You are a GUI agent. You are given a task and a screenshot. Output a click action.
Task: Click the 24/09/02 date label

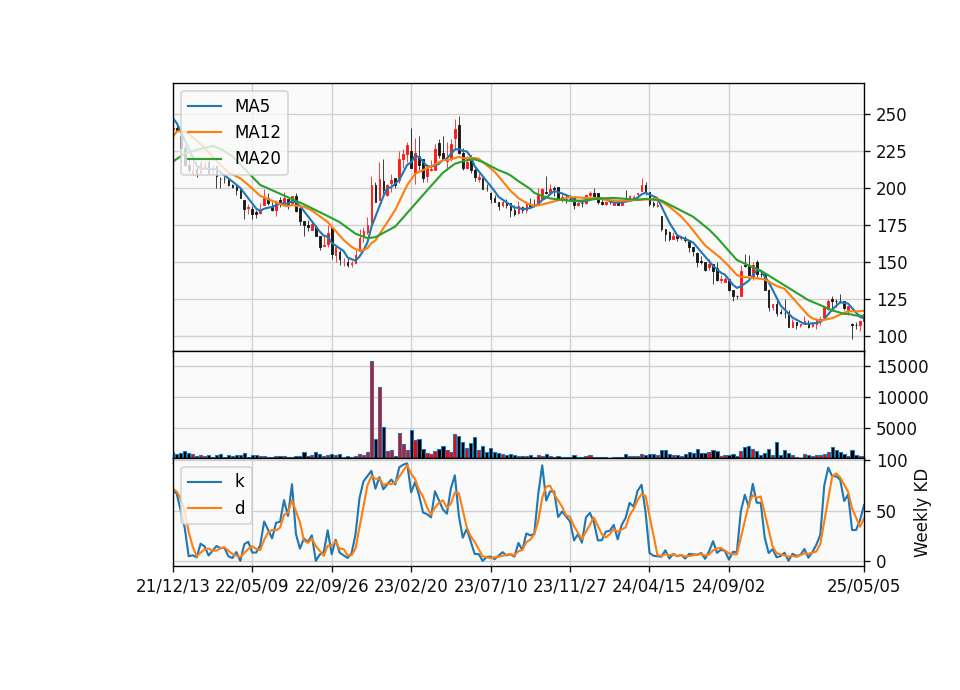coord(729,586)
